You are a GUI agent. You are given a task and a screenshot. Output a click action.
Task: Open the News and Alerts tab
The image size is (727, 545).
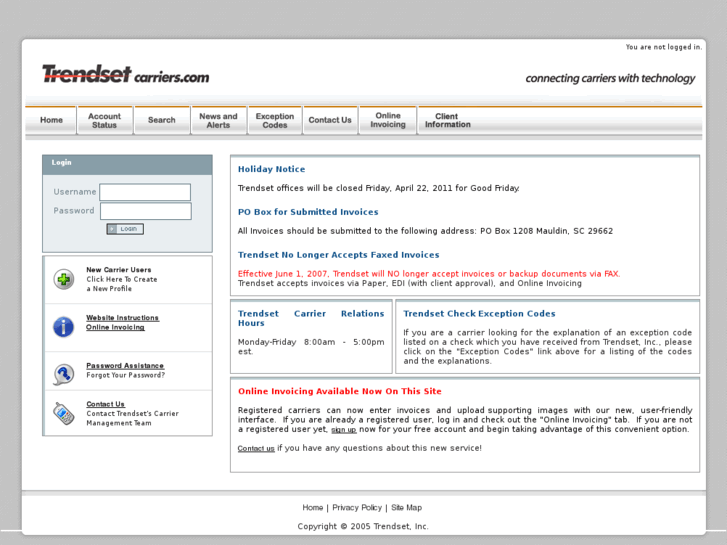pos(218,121)
